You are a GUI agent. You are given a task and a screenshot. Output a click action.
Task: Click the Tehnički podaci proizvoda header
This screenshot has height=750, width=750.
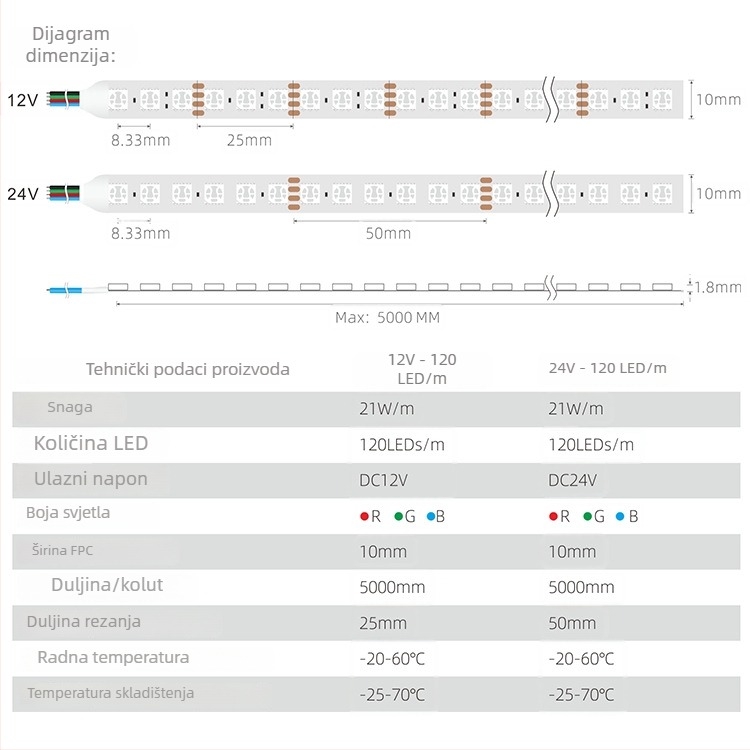point(188,369)
